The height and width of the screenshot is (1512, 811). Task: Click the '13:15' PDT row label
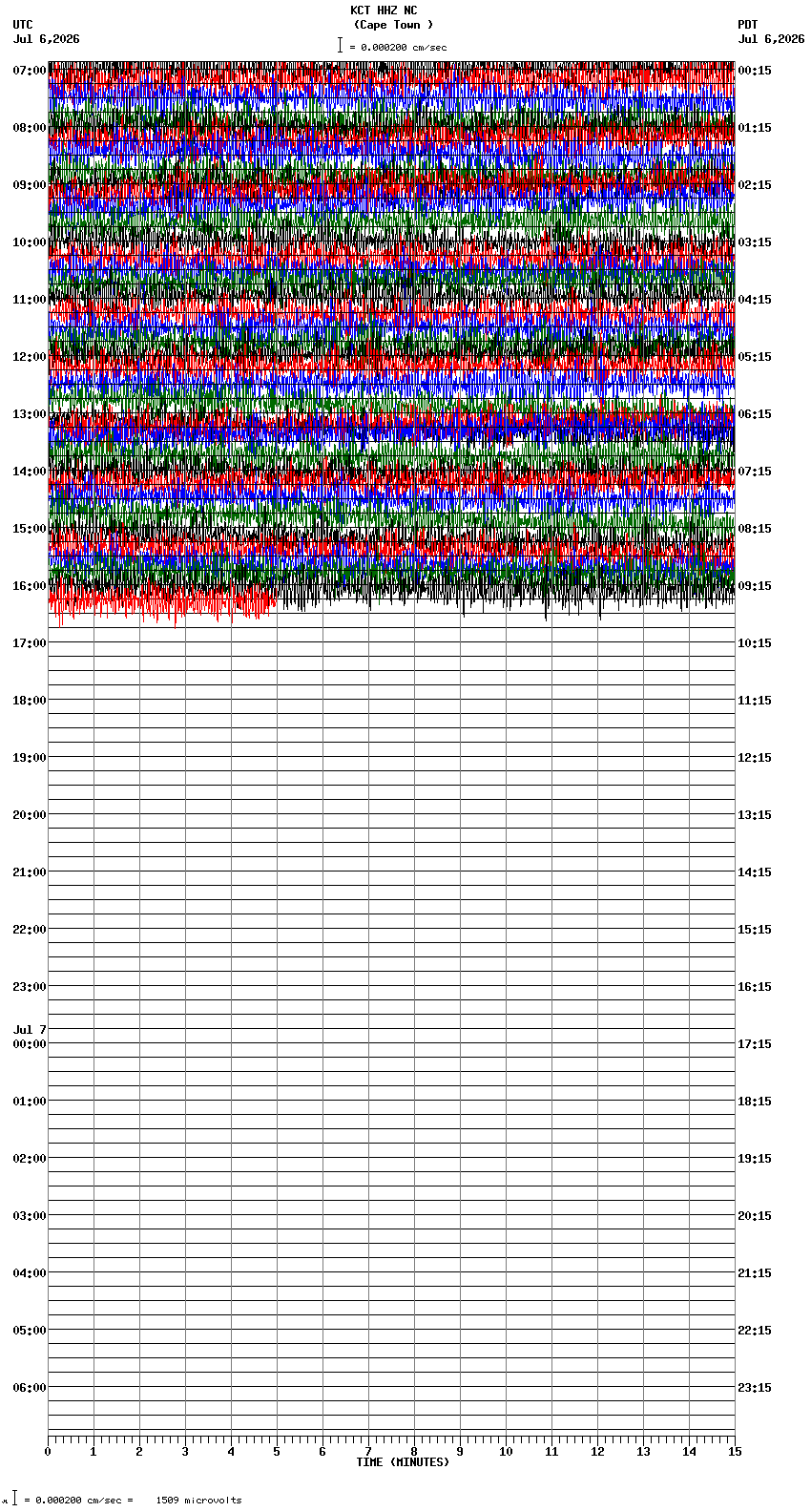coord(755,815)
